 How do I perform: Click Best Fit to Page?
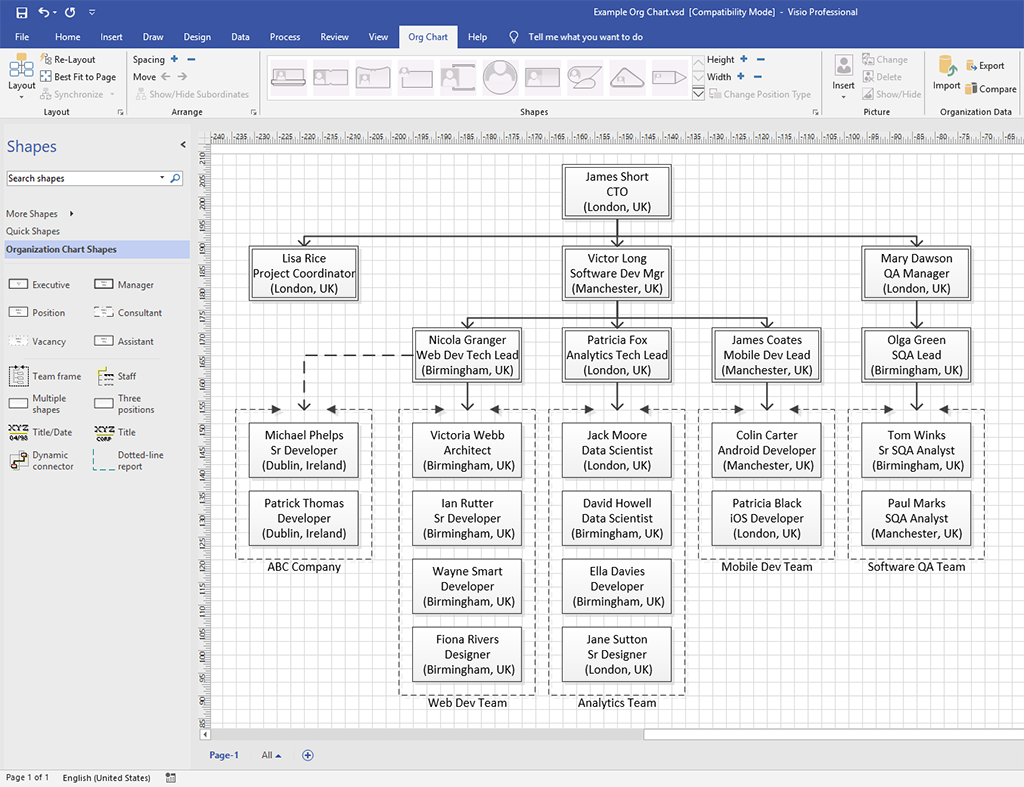pos(78,76)
